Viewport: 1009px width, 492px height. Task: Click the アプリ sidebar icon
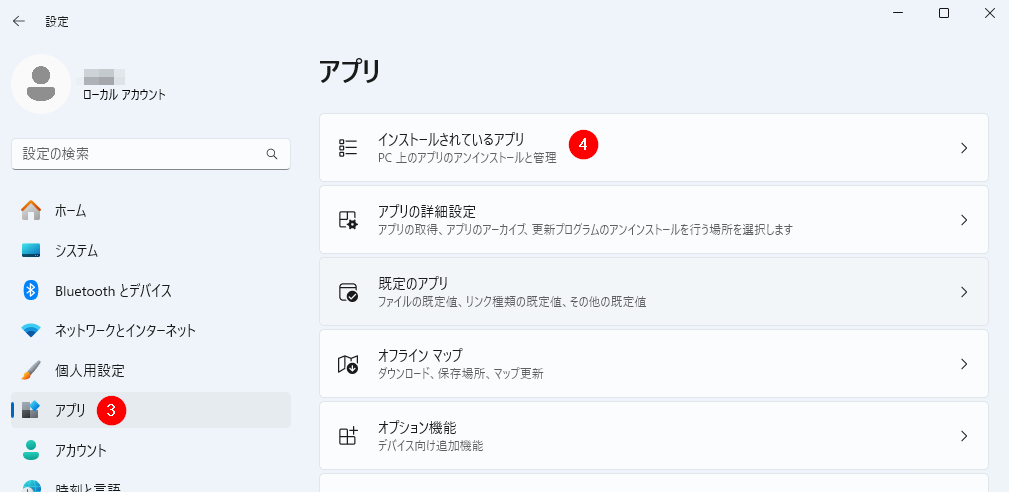[31, 410]
